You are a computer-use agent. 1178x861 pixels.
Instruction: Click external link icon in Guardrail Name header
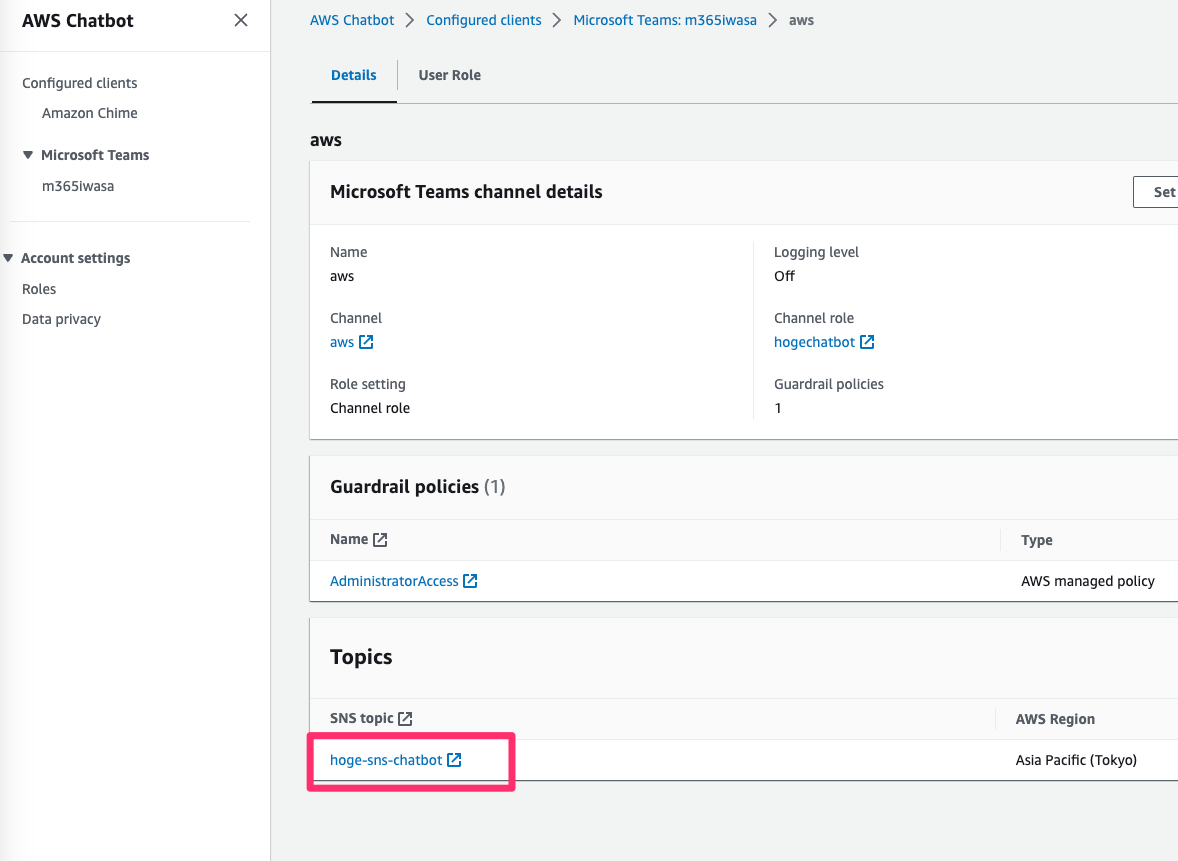(380, 539)
